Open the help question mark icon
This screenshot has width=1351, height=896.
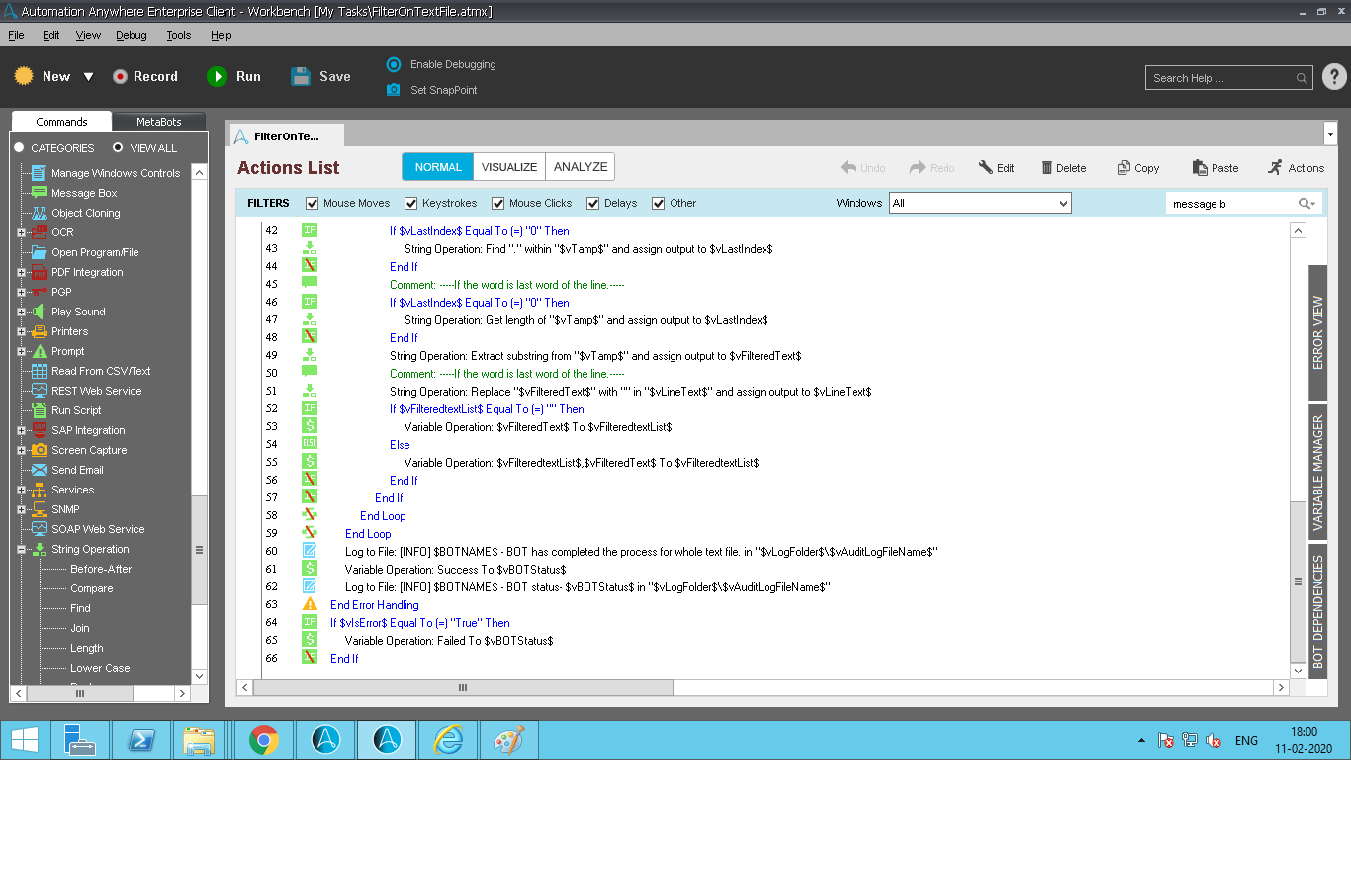tap(1334, 77)
